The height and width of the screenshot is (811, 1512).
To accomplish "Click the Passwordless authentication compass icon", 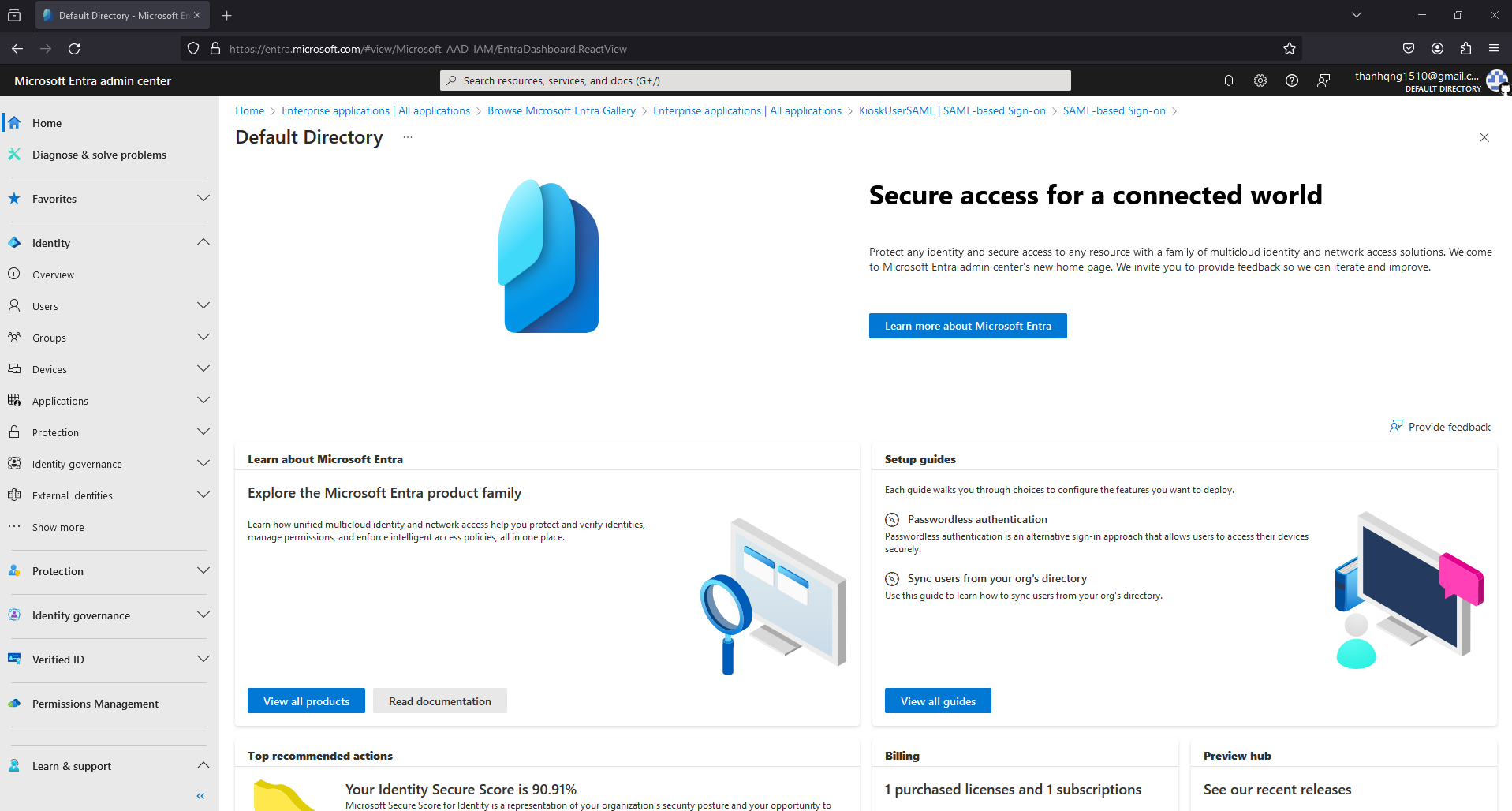I will 892,520.
